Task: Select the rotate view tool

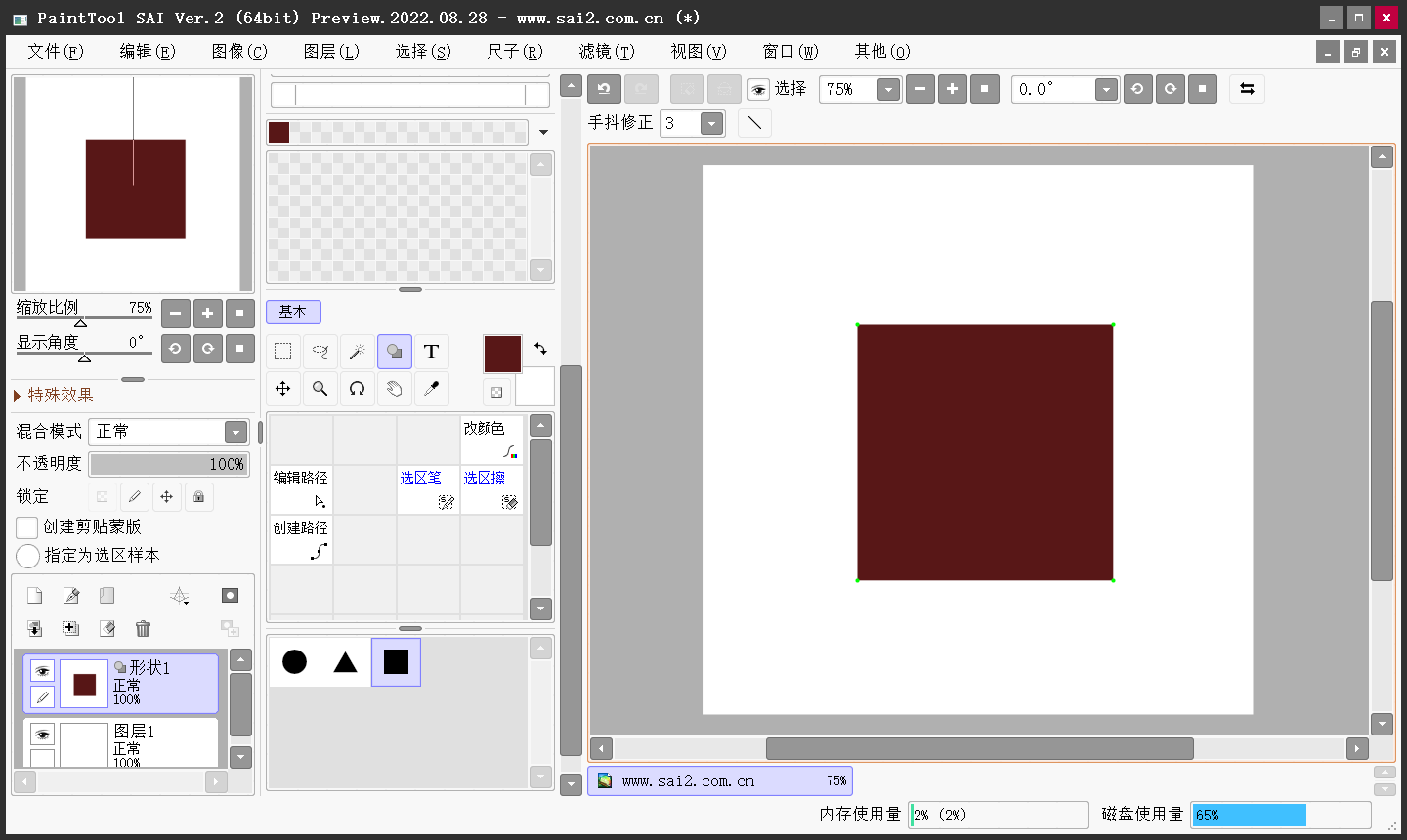Action: pos(358,389)
